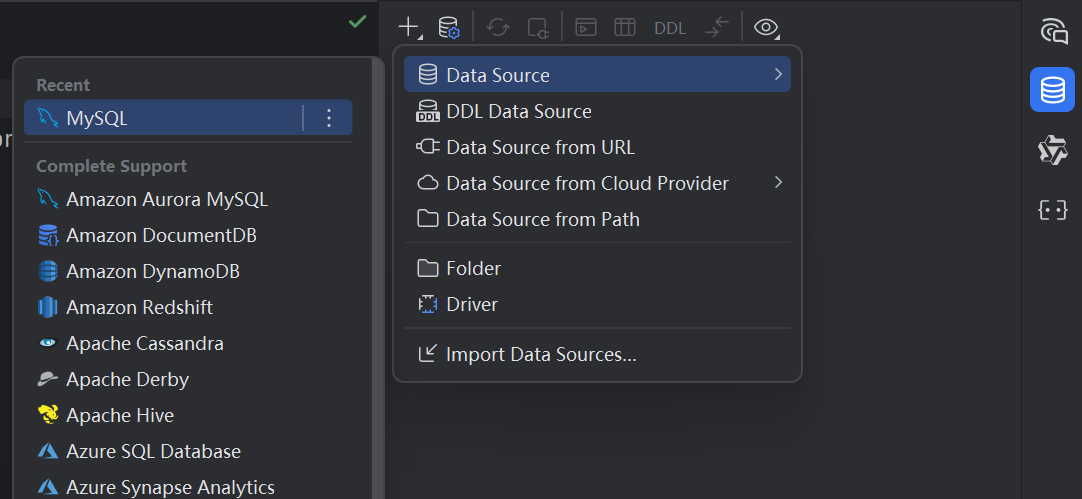Click the Refresh icon in toolbar
Image resolution: width=1082 pixels, height=499 pixels.
click(498, 28)
